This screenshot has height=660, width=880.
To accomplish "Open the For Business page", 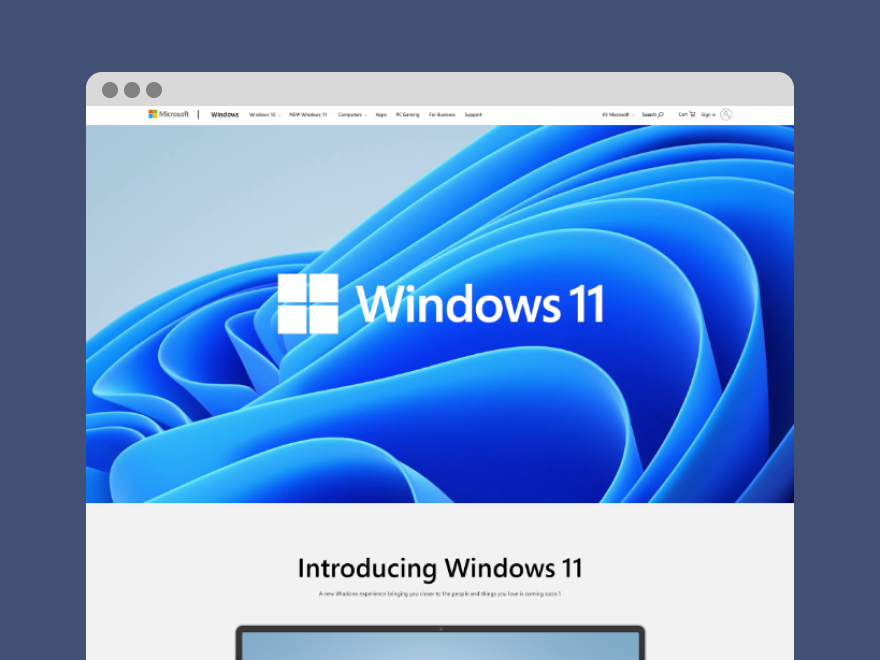I will (442, 114).
